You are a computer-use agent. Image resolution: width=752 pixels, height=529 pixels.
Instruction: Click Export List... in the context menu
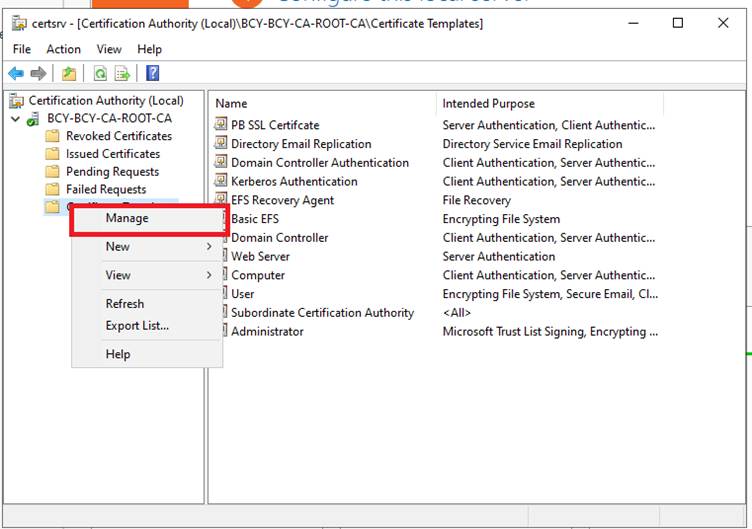tap(137, 326)
